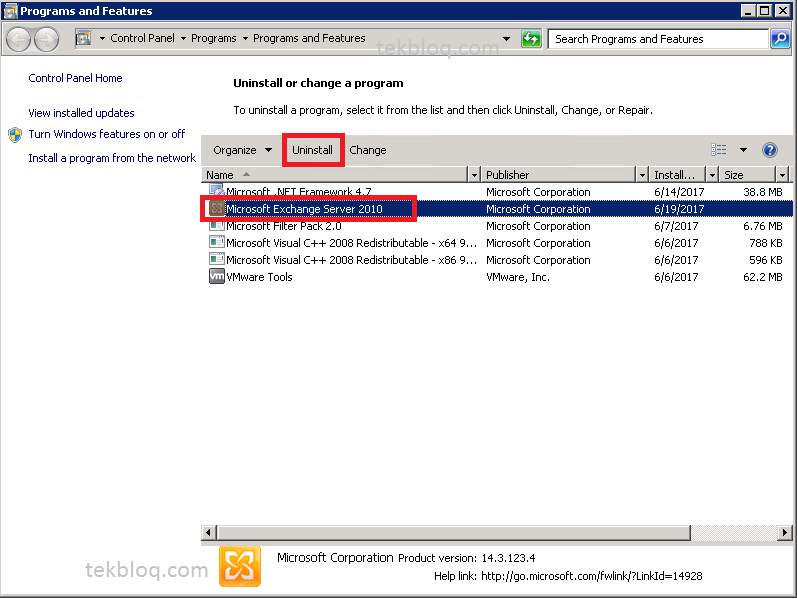Click the Microsoft .NET Framework 4.7 icon
Viewport: 797px width, 599px height.
click(217, 191)
